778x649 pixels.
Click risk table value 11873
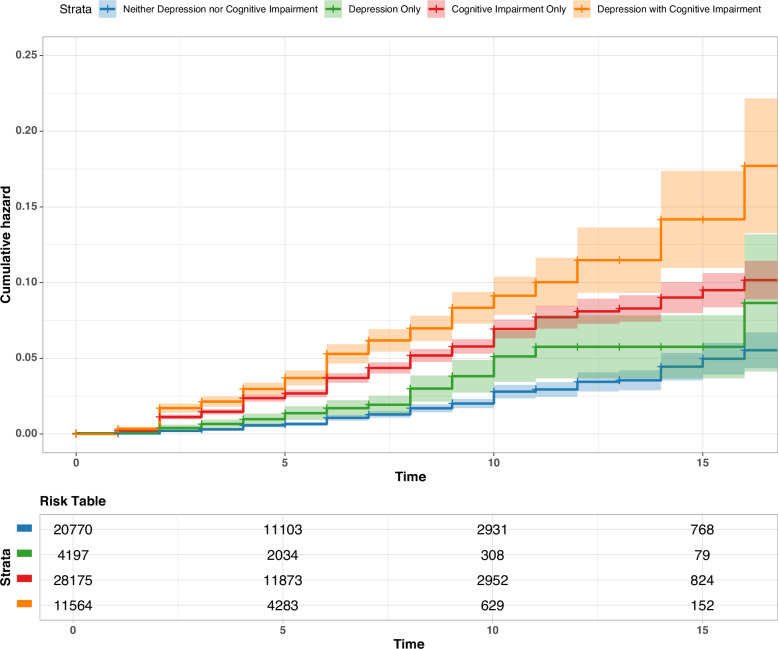[x=282, y=580]
